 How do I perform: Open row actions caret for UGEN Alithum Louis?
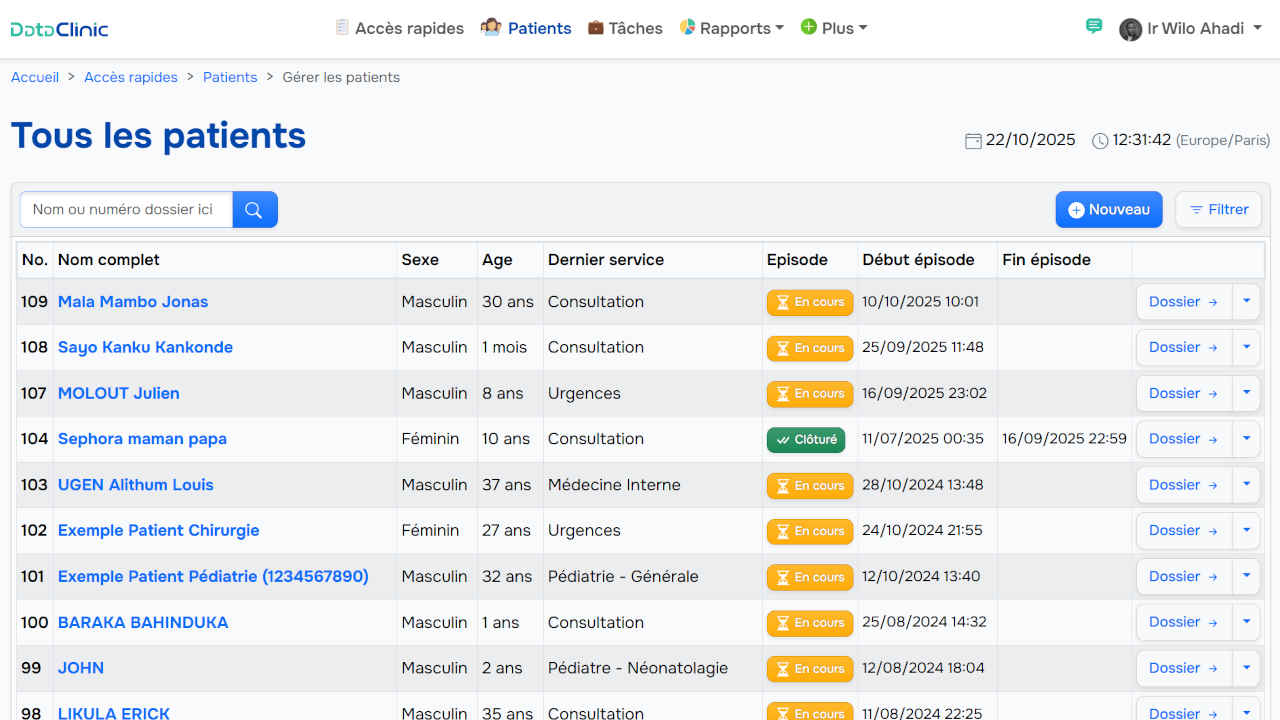tap(1246, 485)
